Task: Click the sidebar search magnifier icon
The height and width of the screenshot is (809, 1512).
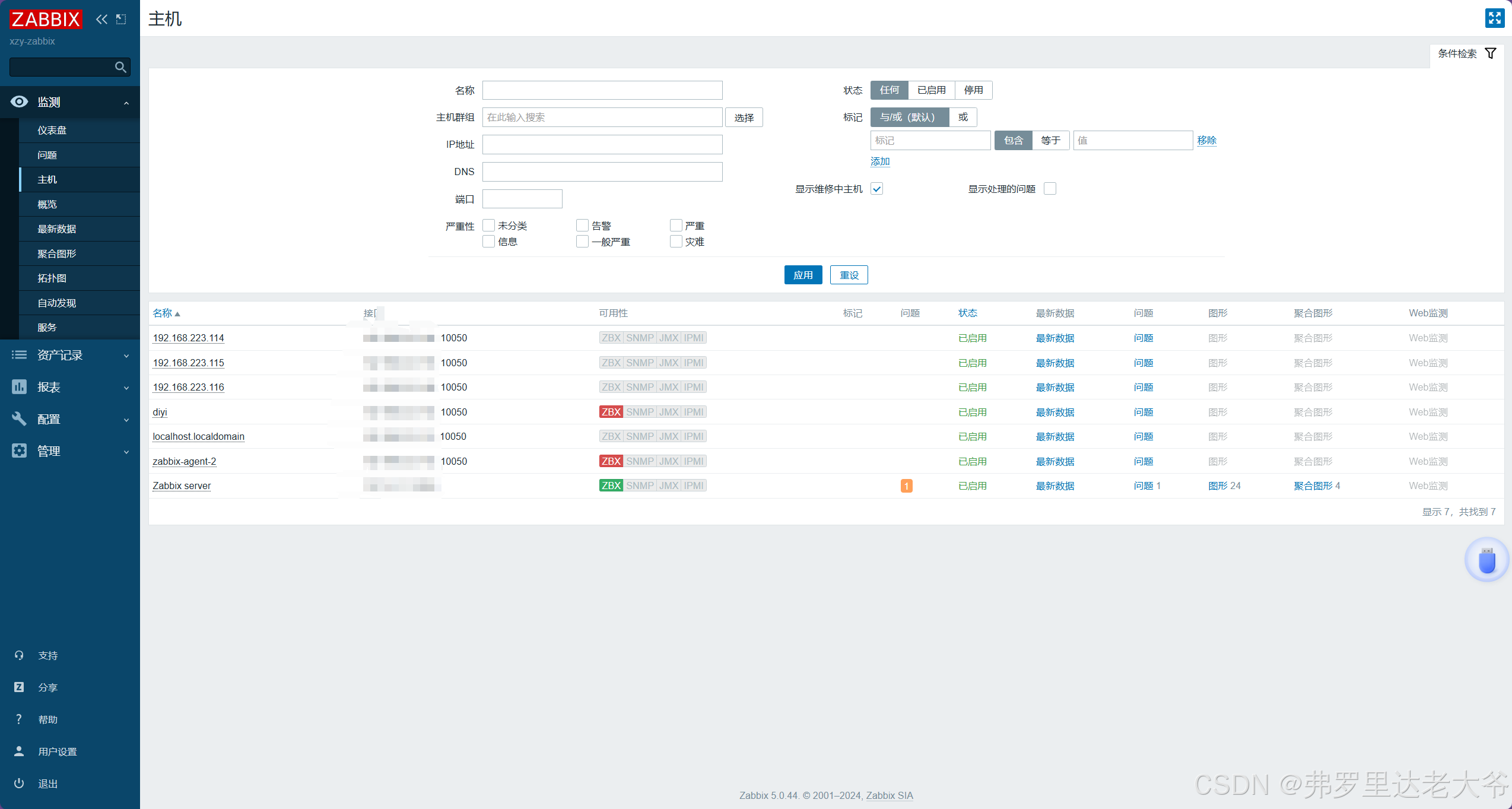Action: [120, 67]
